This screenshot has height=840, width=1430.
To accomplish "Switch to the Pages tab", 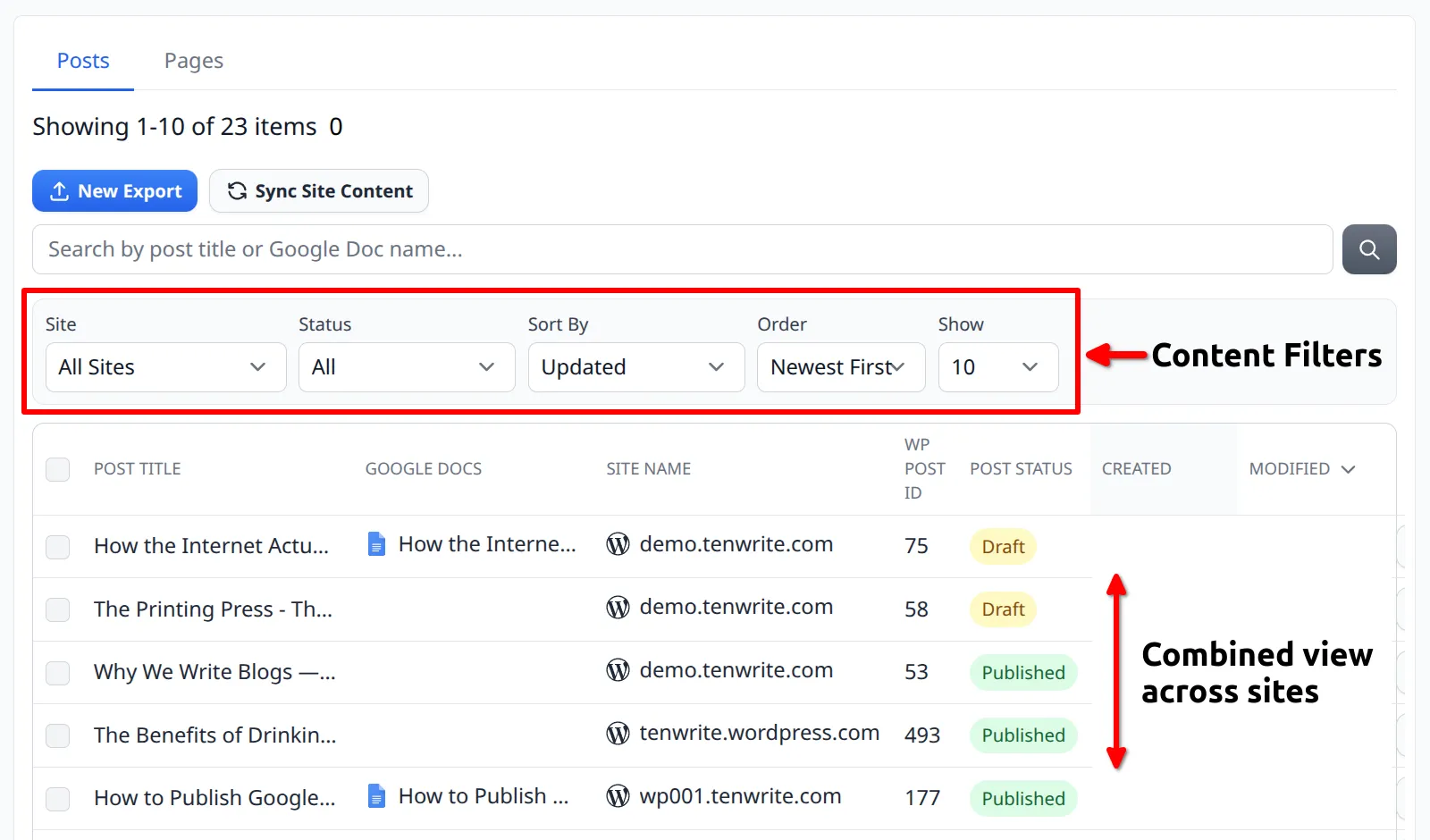I will 193,60.
